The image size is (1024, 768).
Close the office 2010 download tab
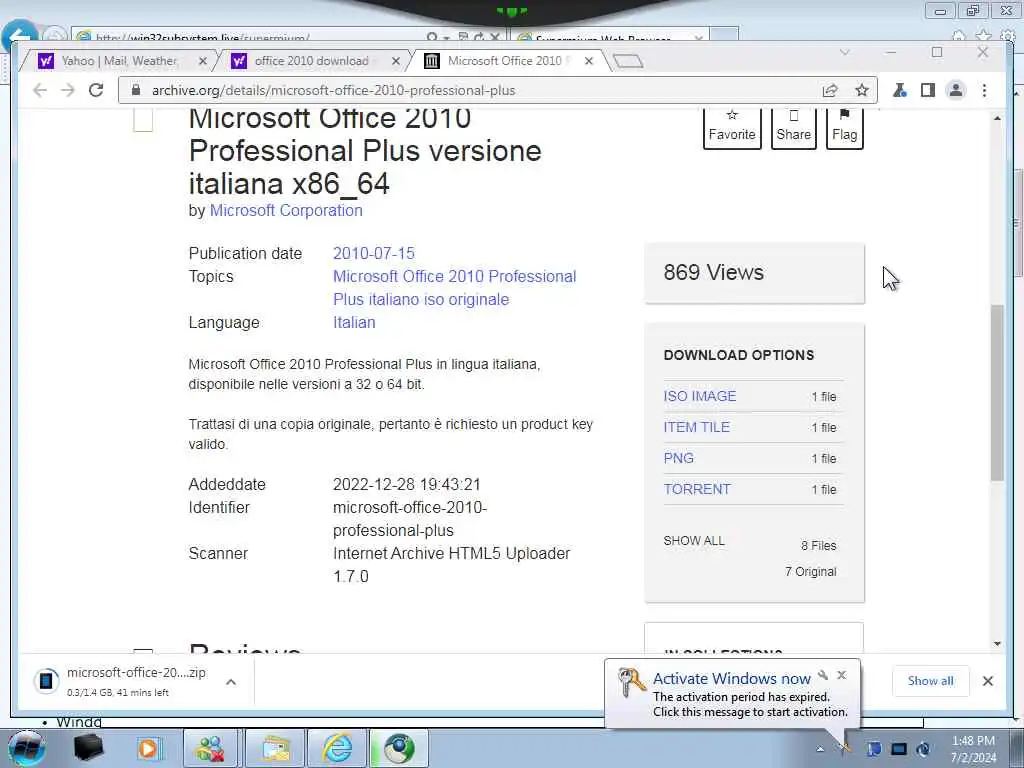[x=396, y=61]
